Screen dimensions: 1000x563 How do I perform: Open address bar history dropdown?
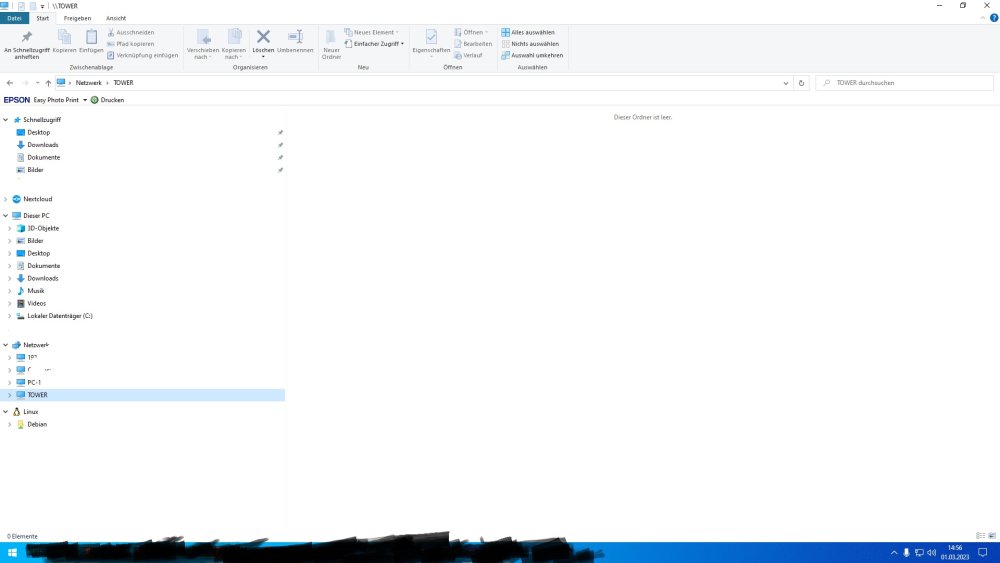pos(785,83)
